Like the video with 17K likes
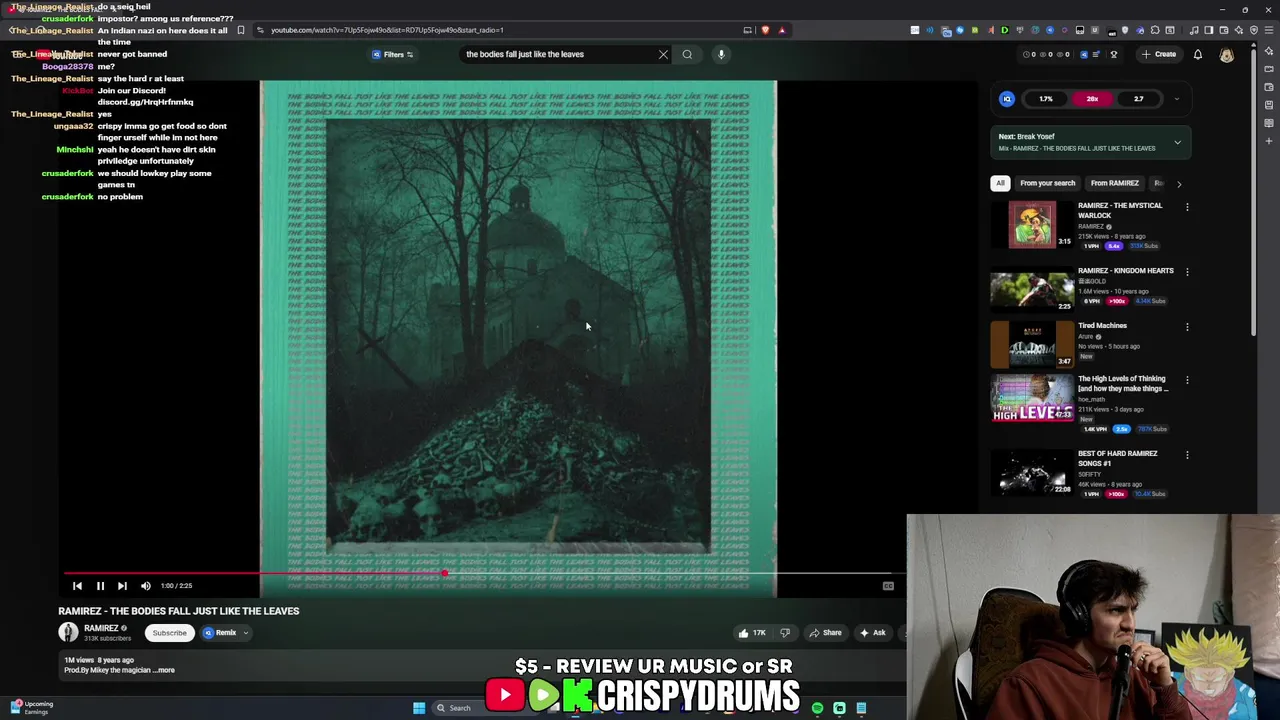1280x720 pixels. pyautogui.click(x=752, y=633)
